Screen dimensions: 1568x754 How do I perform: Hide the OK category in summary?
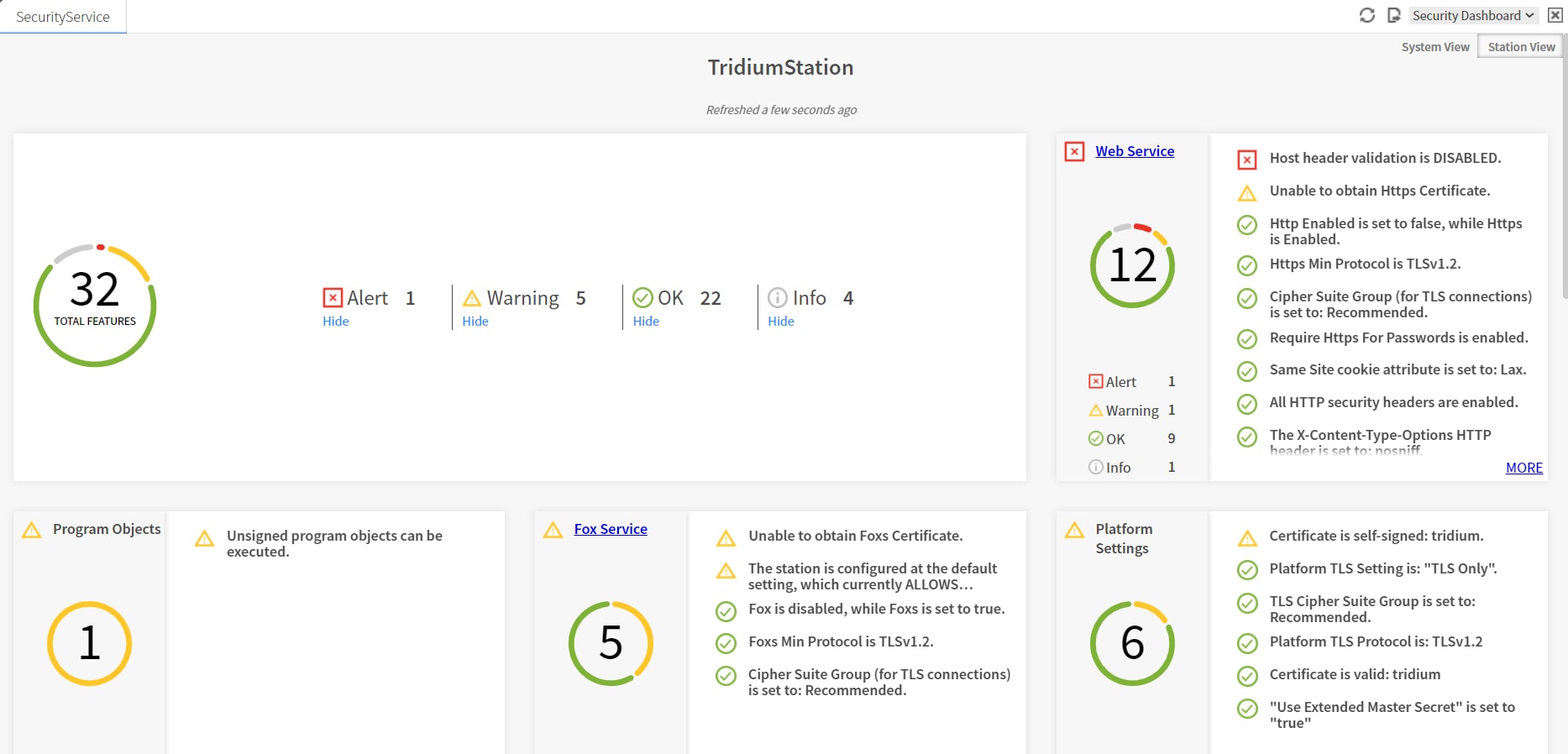[x=646, y=321]
